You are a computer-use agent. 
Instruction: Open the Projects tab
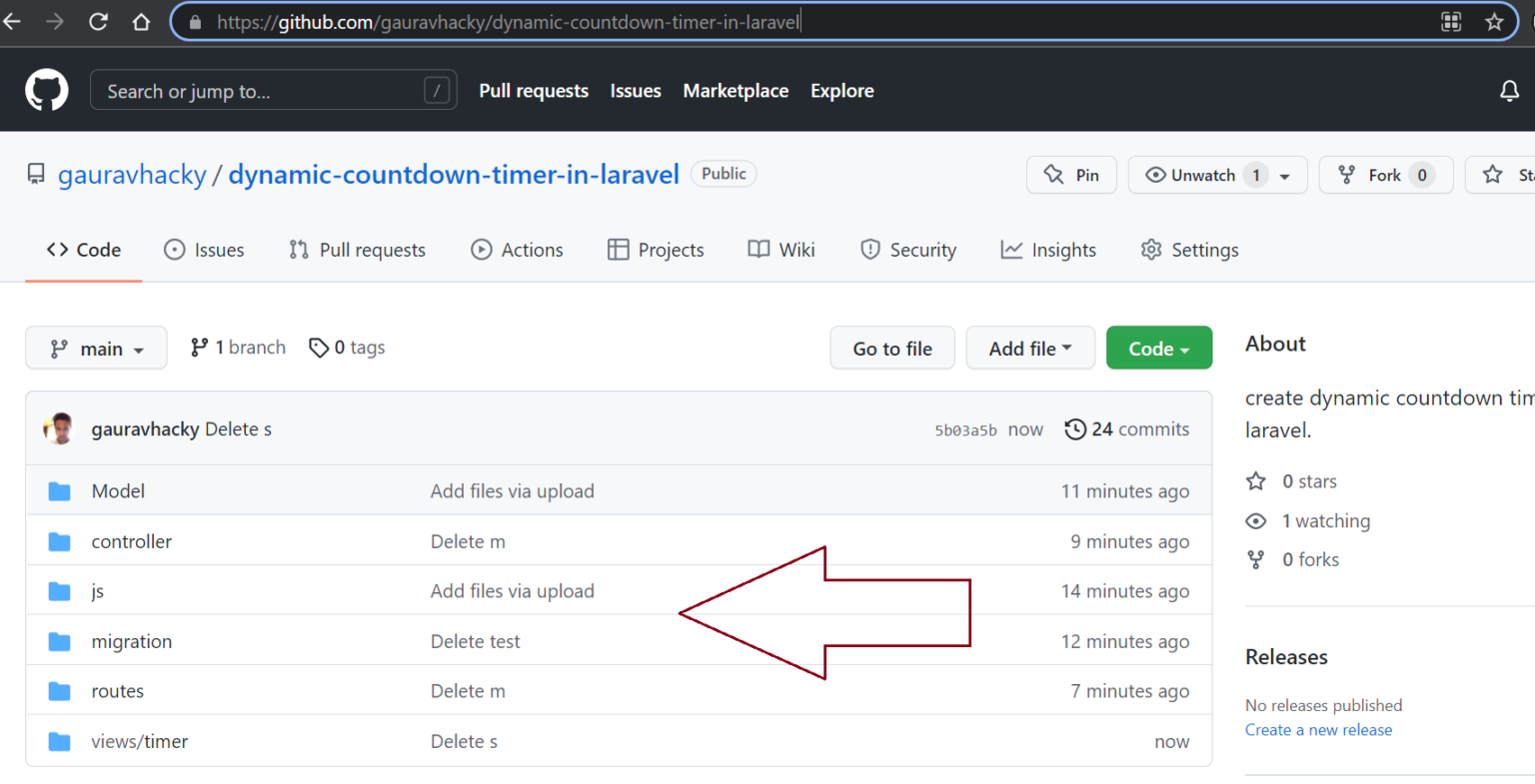(x=656, y=250)
